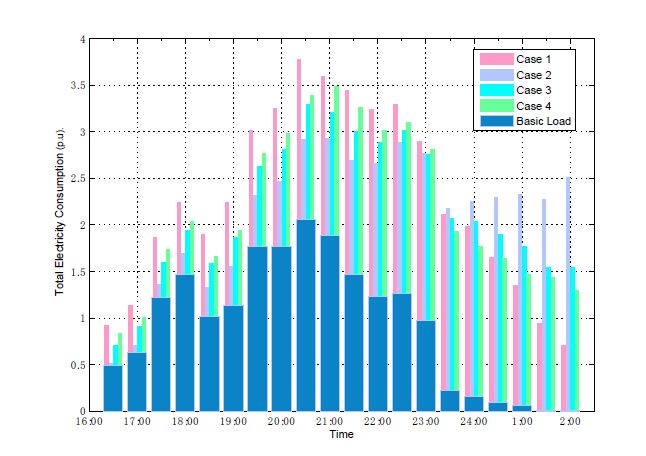Viewport: 646px width, 456px height.
Task: Select the tallest blue Basic Load bar
Action: coord(306,315)
